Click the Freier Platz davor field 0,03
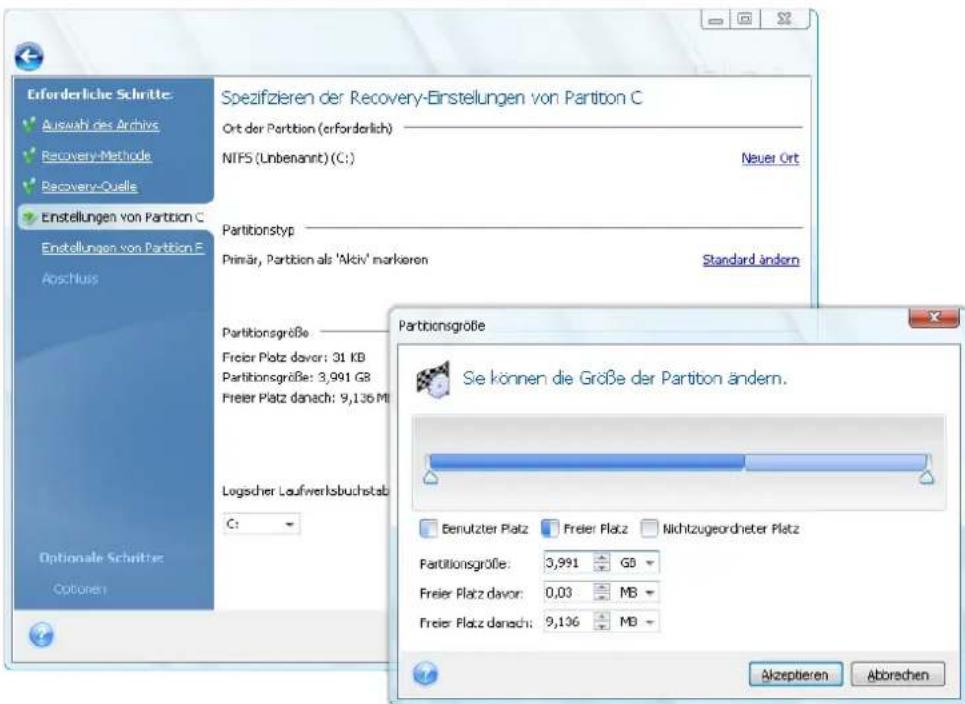Screen dimensions: 965x704 [x=568, y=593]
